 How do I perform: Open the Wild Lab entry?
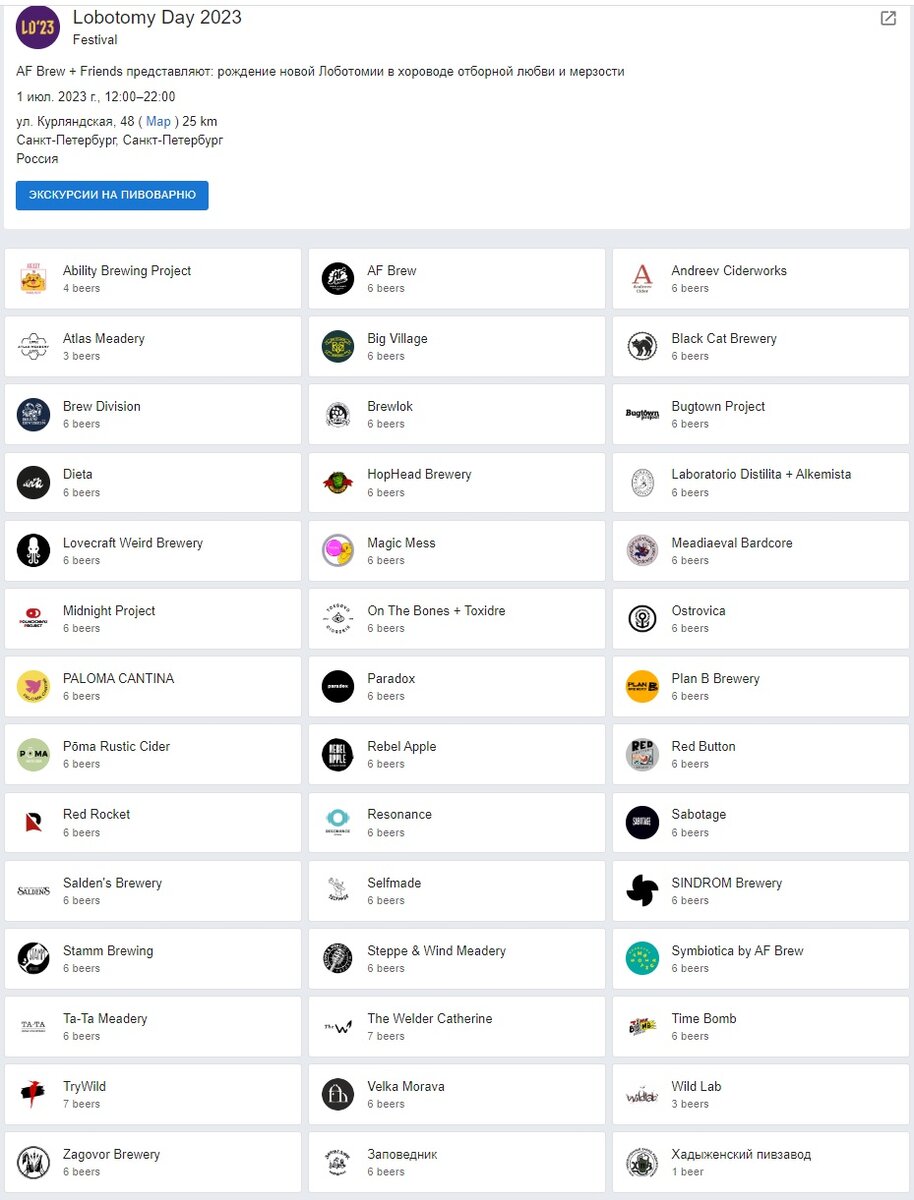[760, 1095]
